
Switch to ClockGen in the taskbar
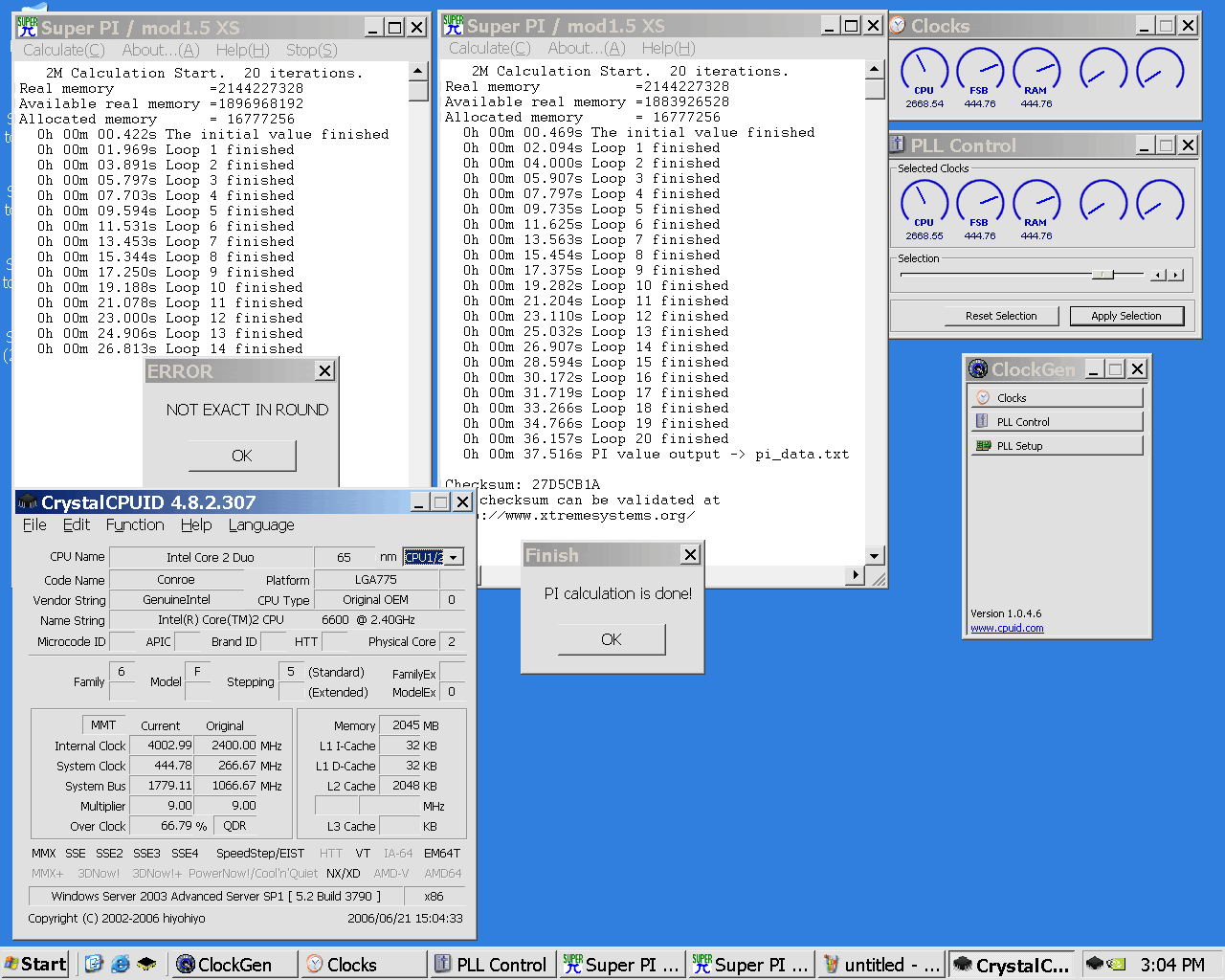(x=233, y=964)
